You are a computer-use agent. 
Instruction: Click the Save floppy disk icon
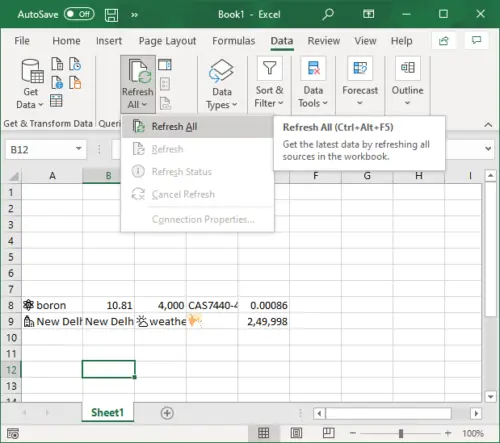click(111, 15)
